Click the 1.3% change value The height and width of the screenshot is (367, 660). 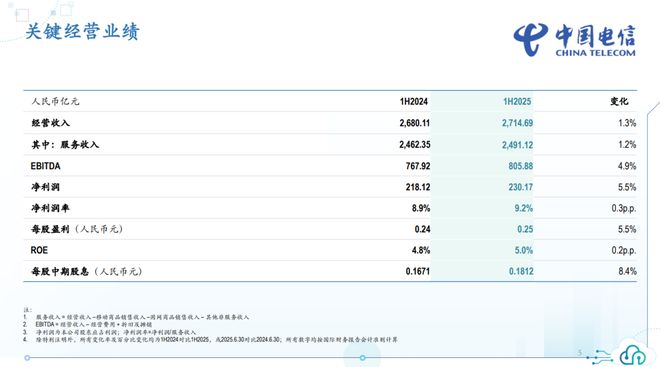point(627,123)
